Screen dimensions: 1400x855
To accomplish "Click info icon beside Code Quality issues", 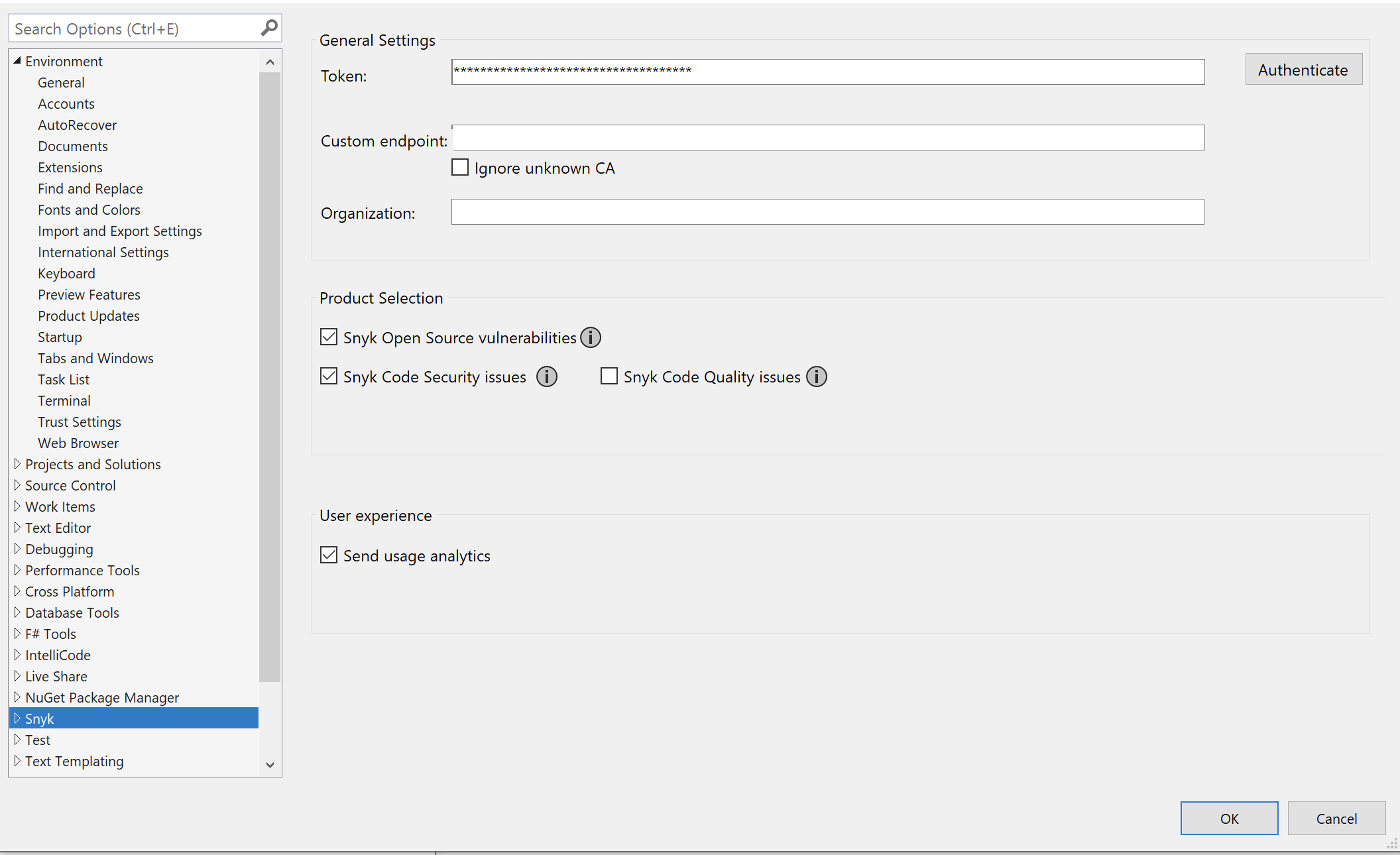I will tap(816, 376).
